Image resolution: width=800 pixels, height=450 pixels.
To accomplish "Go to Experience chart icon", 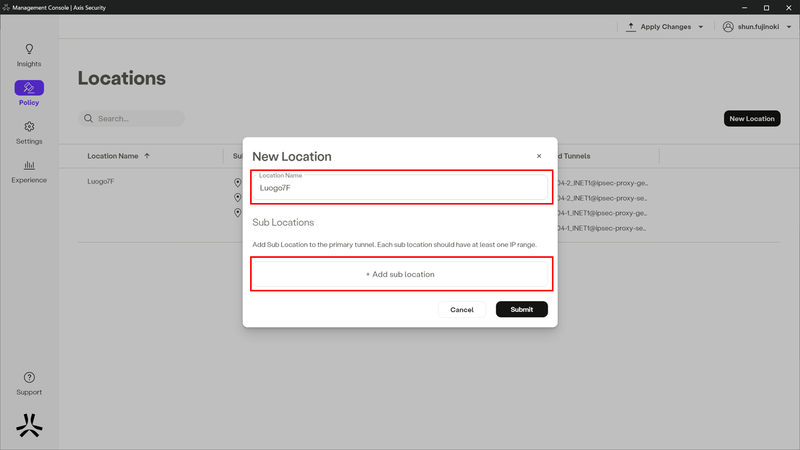I will pyautogui.click(x=29, y=166).
